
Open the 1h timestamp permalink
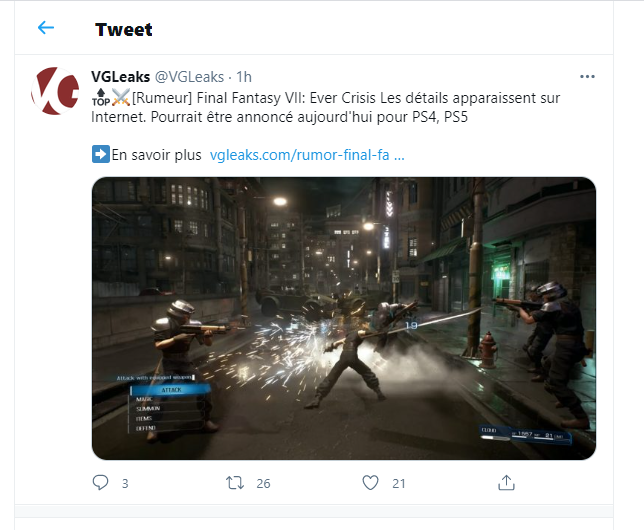[x=244, y=77]
